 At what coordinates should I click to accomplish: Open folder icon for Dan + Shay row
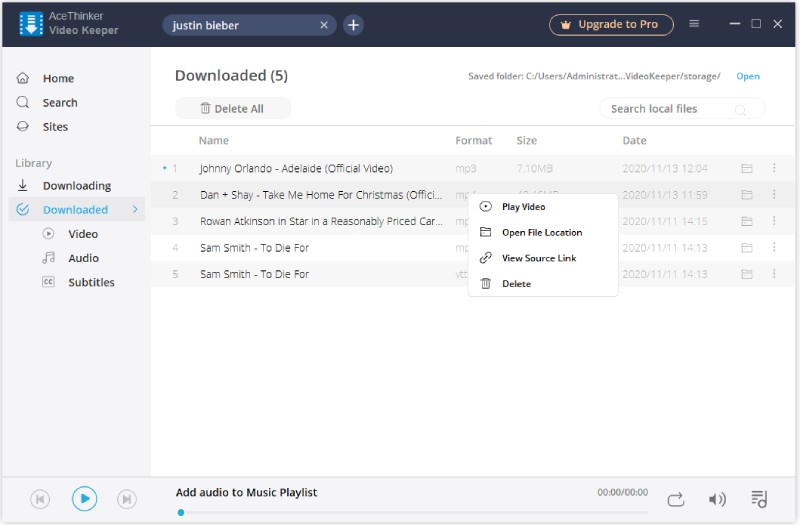click(746, 194)
